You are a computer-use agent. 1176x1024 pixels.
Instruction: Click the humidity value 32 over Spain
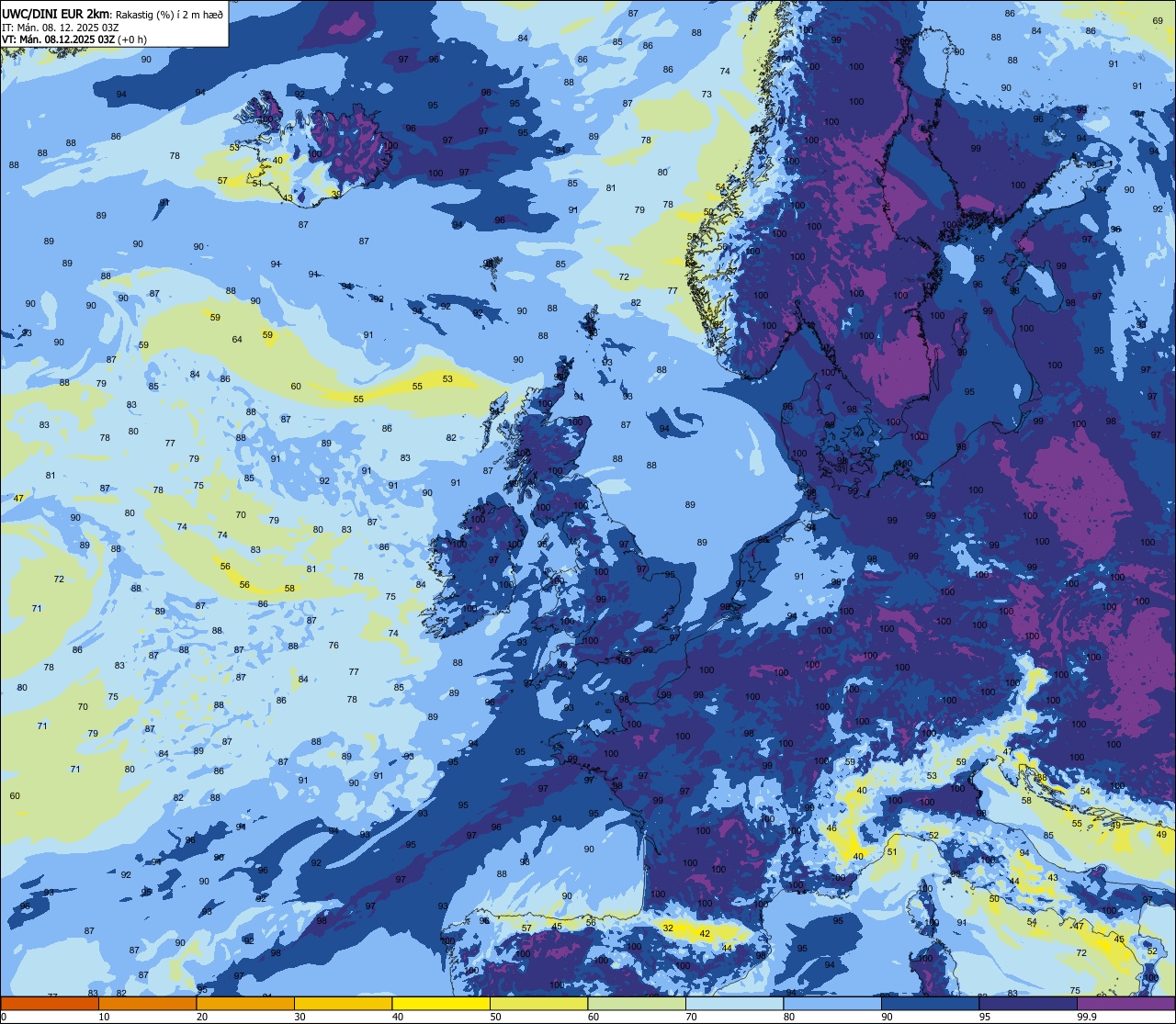[x=668, y=928]
